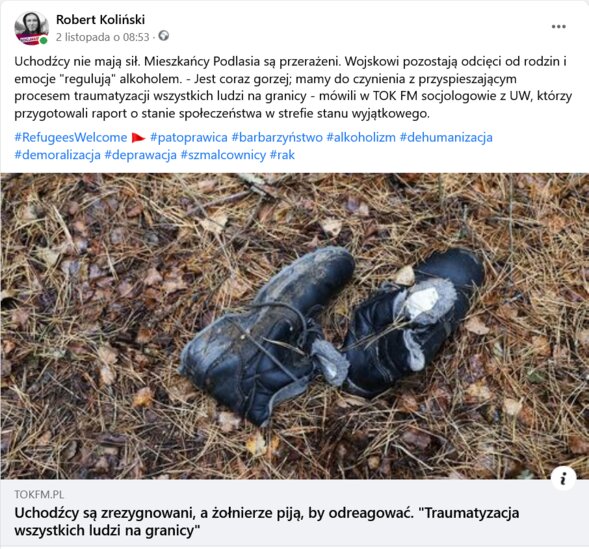This screenshot has height=549, width=589.
Task: Click the public audience globe icon
Action: (x=164, y=36)
